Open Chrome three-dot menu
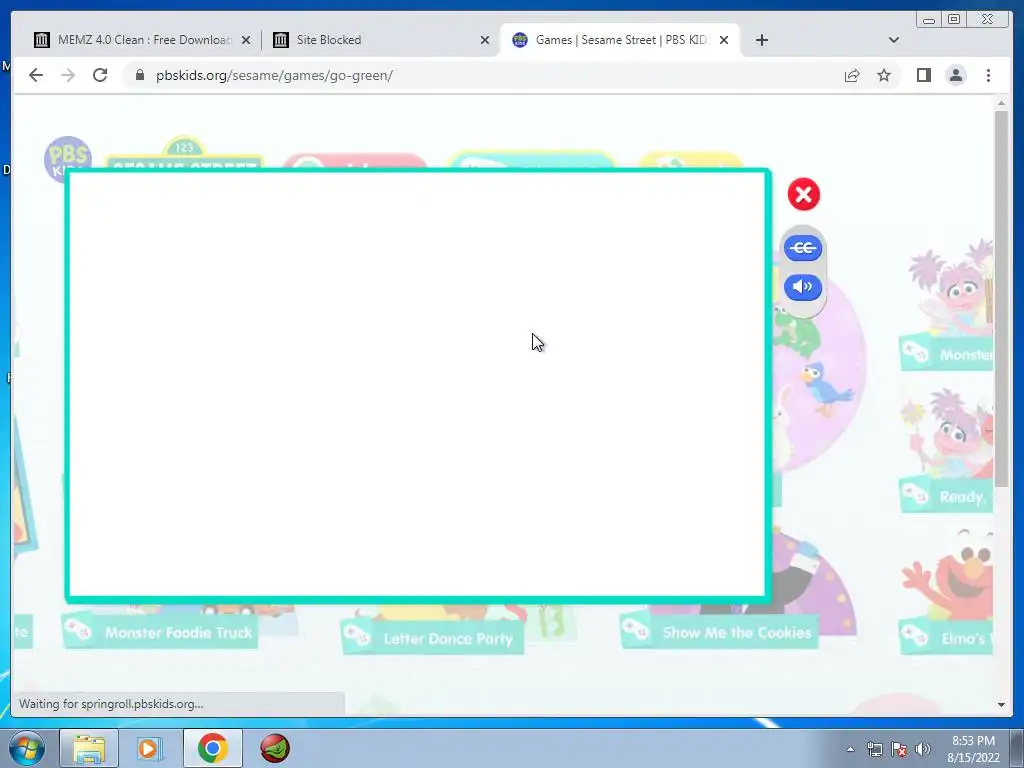1024x768 pixels. tap(988, 75)
